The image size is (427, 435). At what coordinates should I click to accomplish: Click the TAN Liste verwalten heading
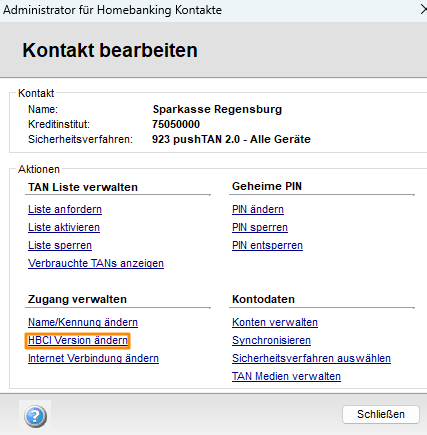pyautogui.click(x=83, y=187)
